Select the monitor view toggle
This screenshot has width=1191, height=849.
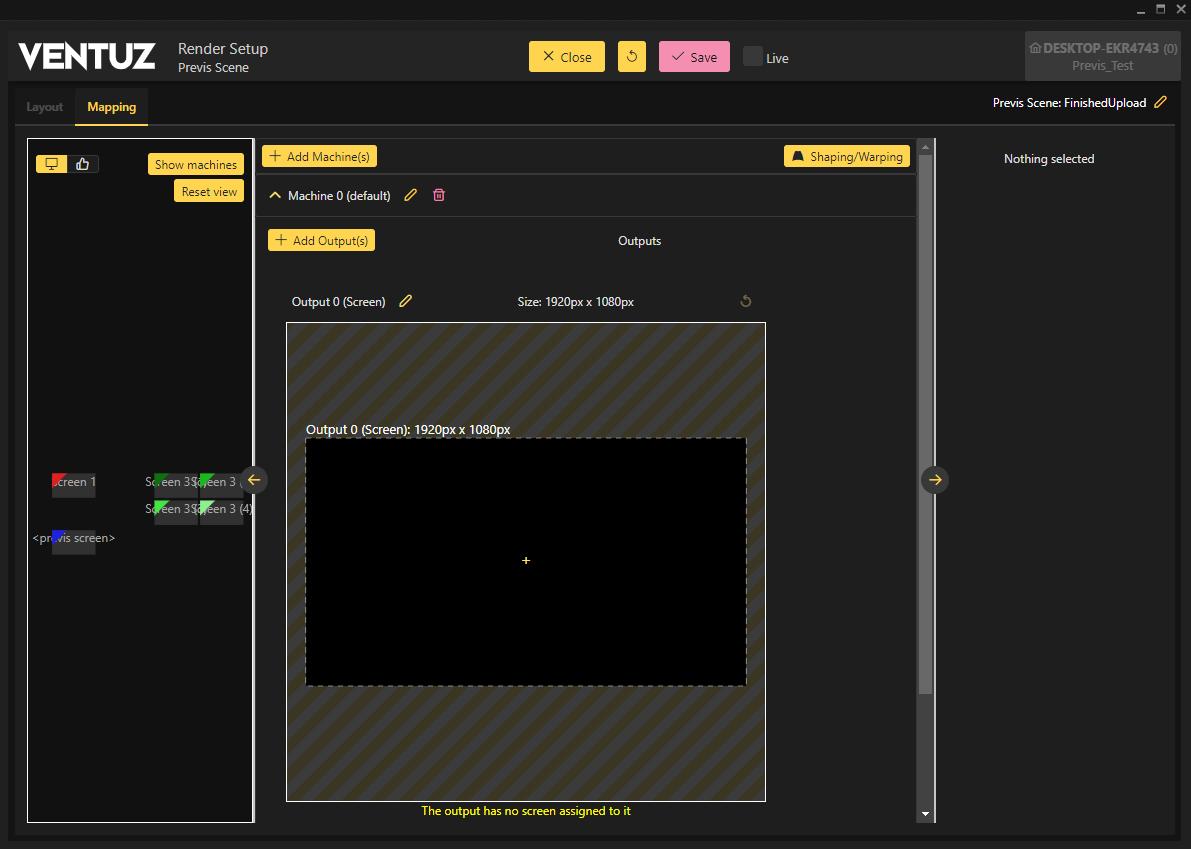click(52, 164)
